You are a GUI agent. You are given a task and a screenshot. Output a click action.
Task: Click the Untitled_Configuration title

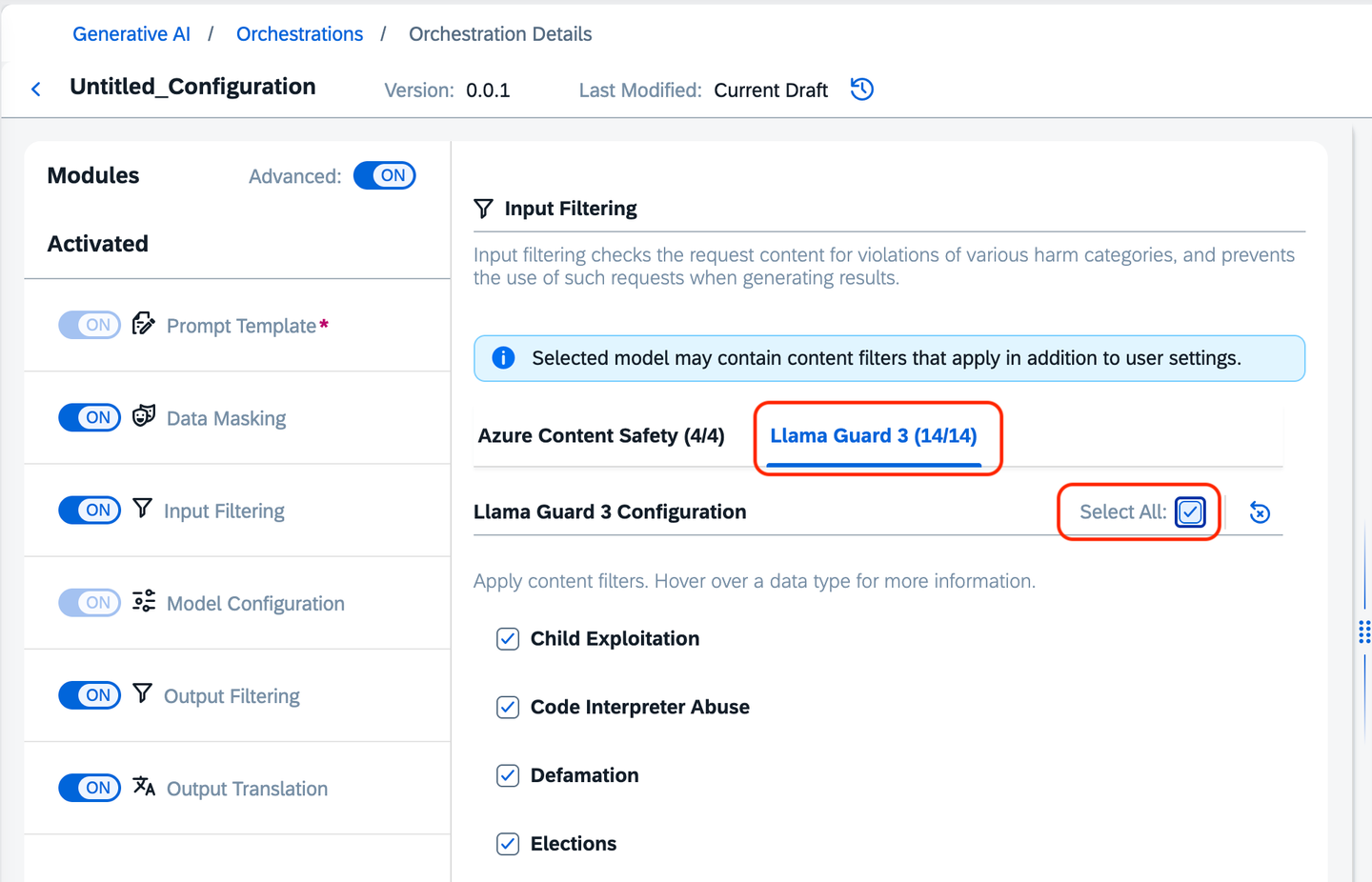point(192,87)
